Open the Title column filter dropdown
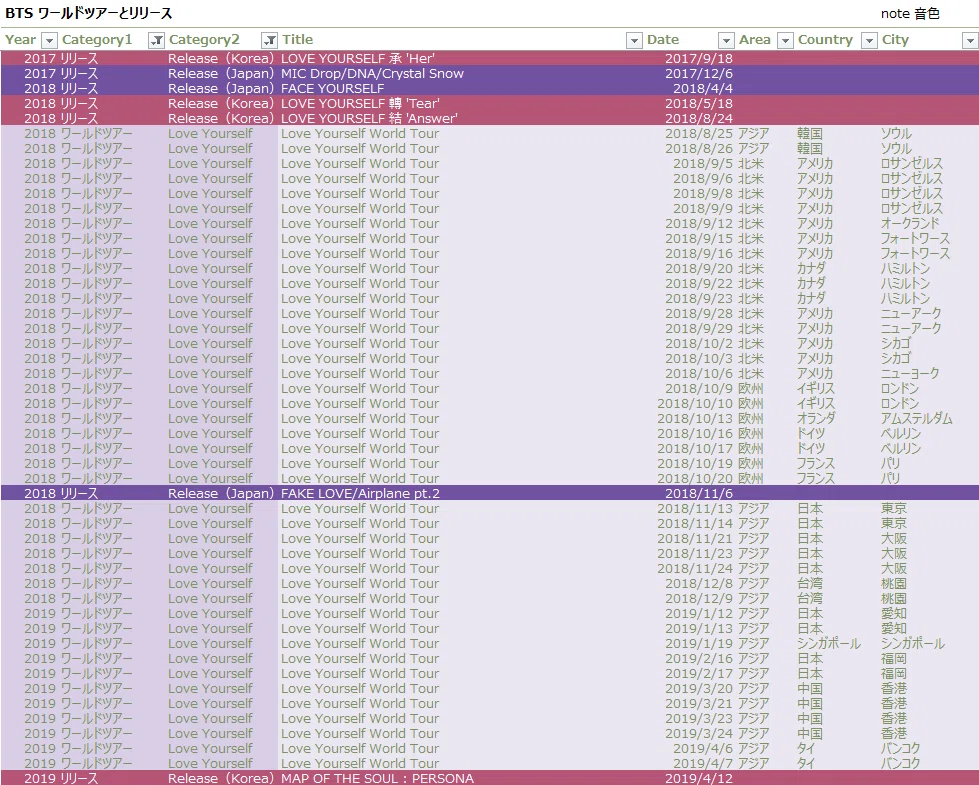 [634, 41]
